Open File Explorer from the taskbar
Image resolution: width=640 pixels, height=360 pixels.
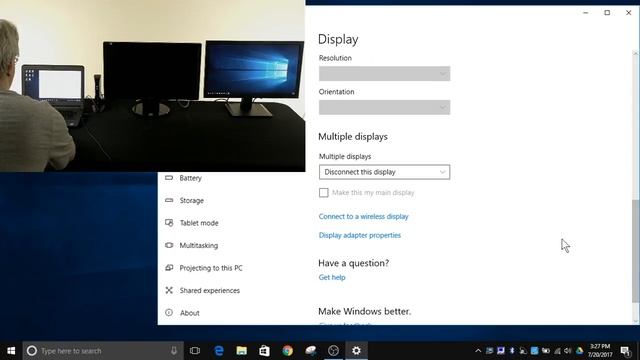click(x=242, y=351)
